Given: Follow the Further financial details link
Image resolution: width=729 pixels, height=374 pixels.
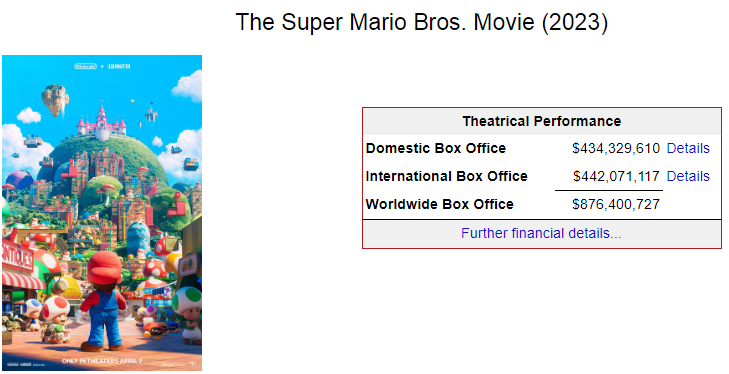Looking at the screenshot, I should 541,233.
